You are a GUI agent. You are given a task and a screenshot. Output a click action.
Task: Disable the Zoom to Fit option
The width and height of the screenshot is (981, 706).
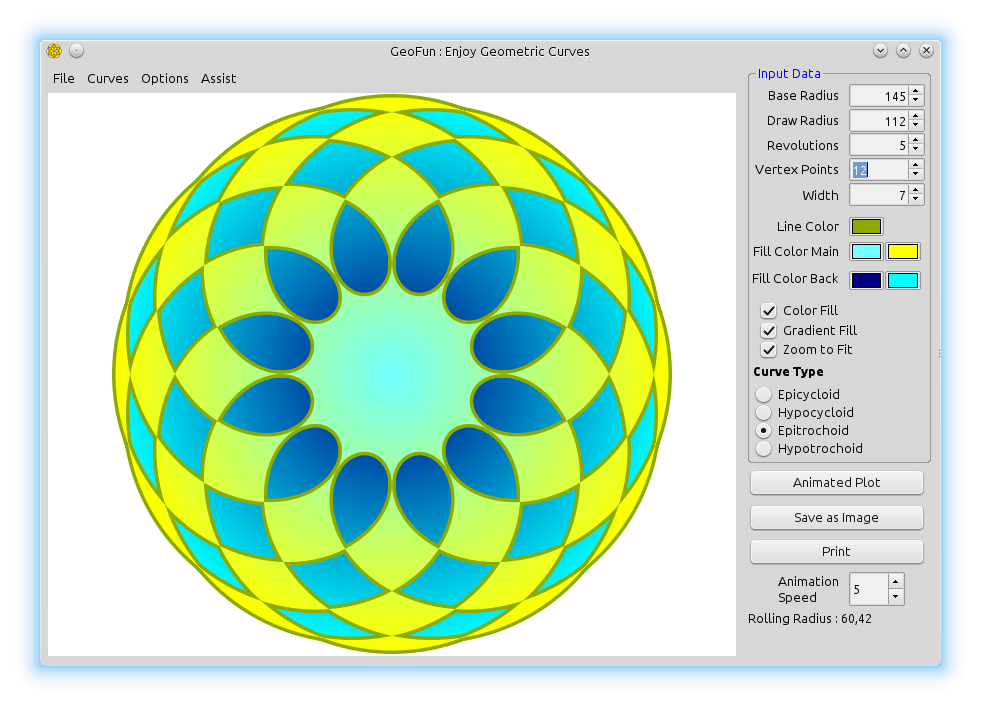[768, 350]
